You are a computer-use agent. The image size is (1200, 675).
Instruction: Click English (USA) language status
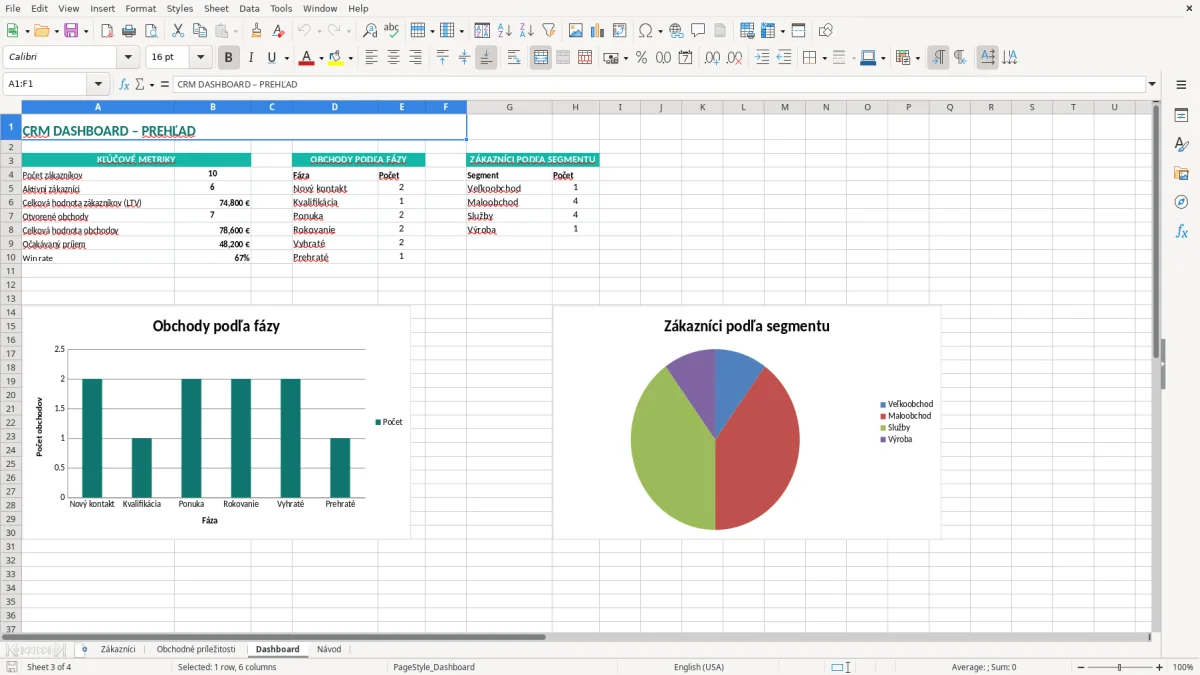(x=699, y=667)
